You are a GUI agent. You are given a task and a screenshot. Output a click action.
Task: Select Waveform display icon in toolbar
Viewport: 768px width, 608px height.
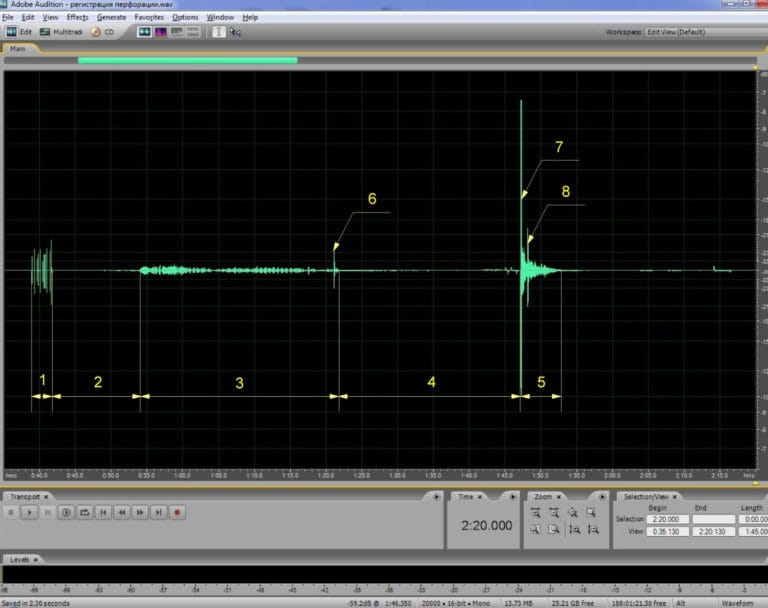144,32
